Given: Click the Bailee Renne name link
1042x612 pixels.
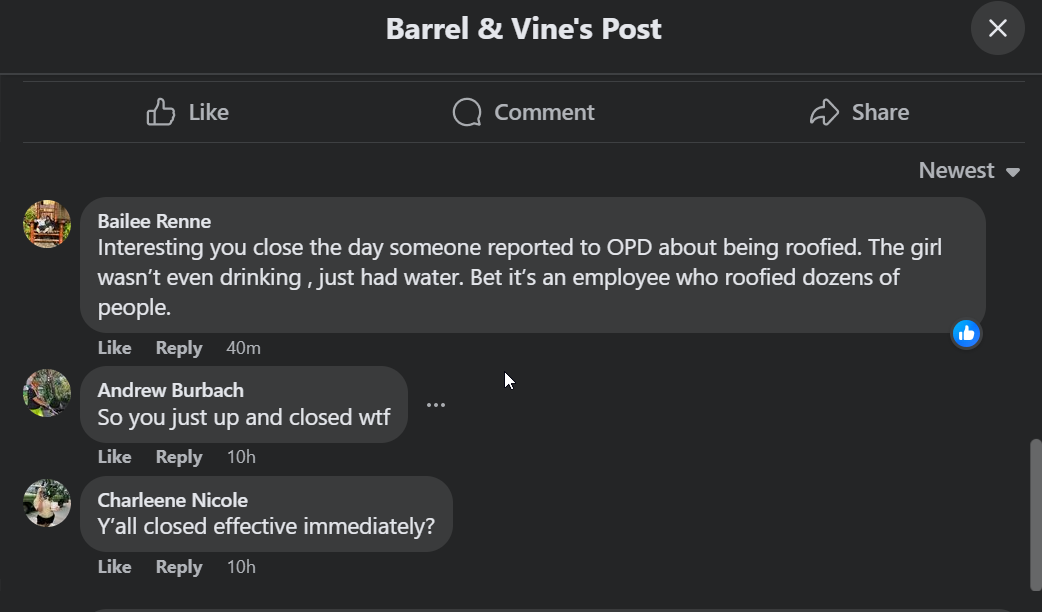Looking at the screenshot, I should [154, 221].
